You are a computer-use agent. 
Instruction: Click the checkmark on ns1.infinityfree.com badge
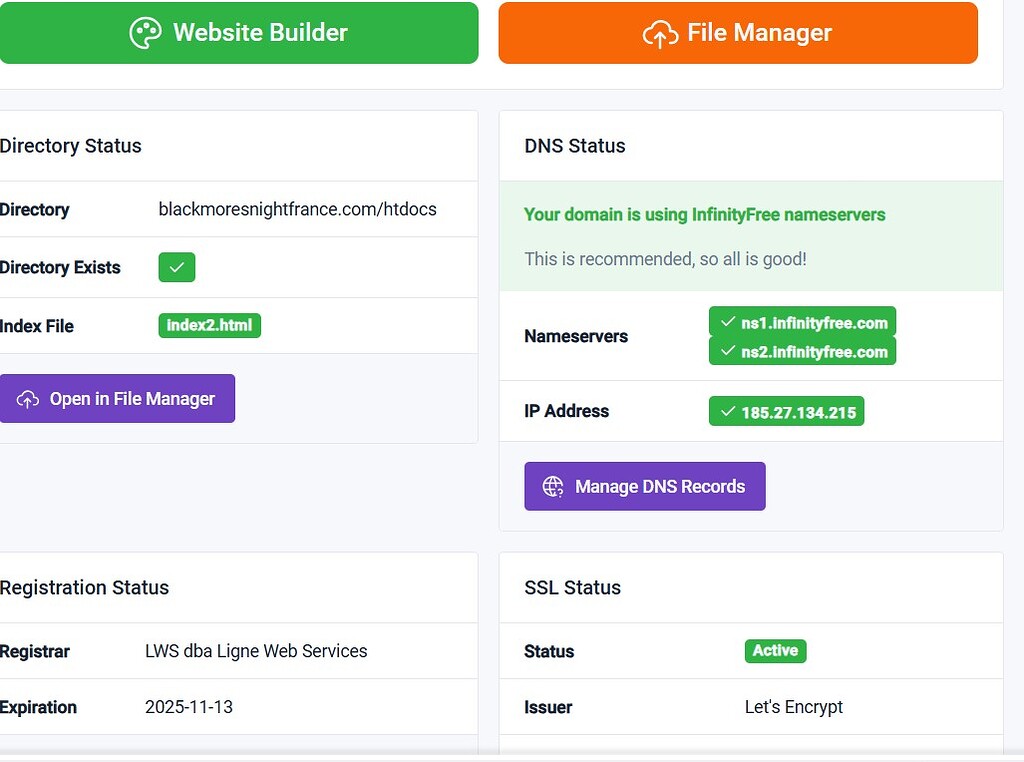point(727,323)
